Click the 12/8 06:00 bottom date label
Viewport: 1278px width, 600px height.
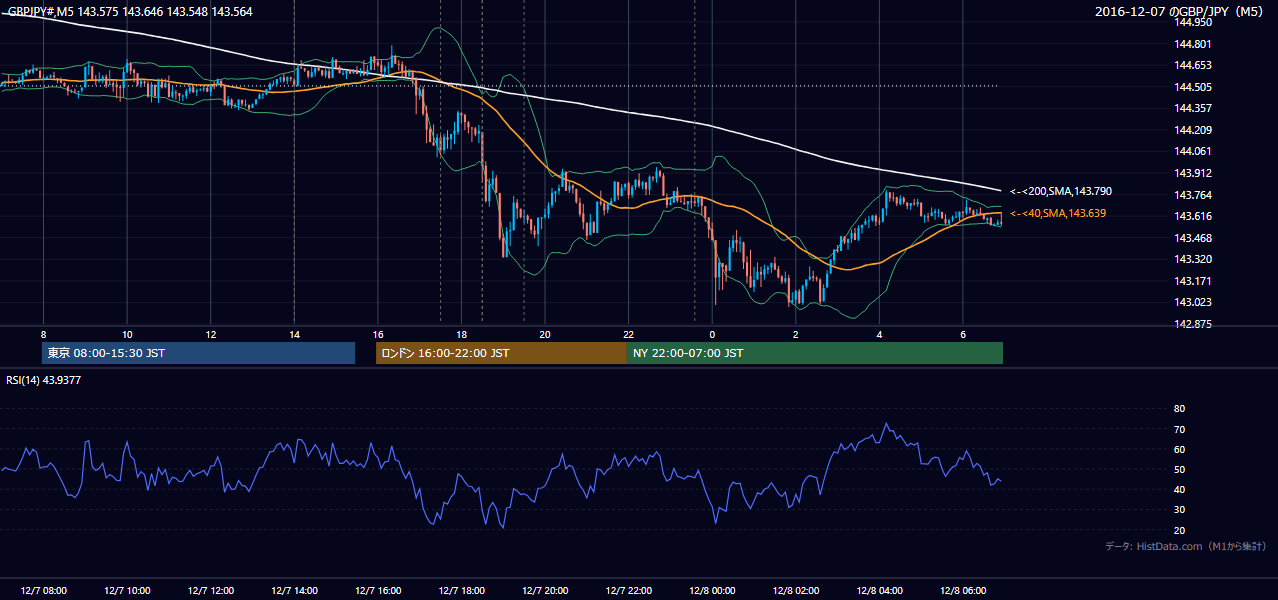tap(962, 591)
